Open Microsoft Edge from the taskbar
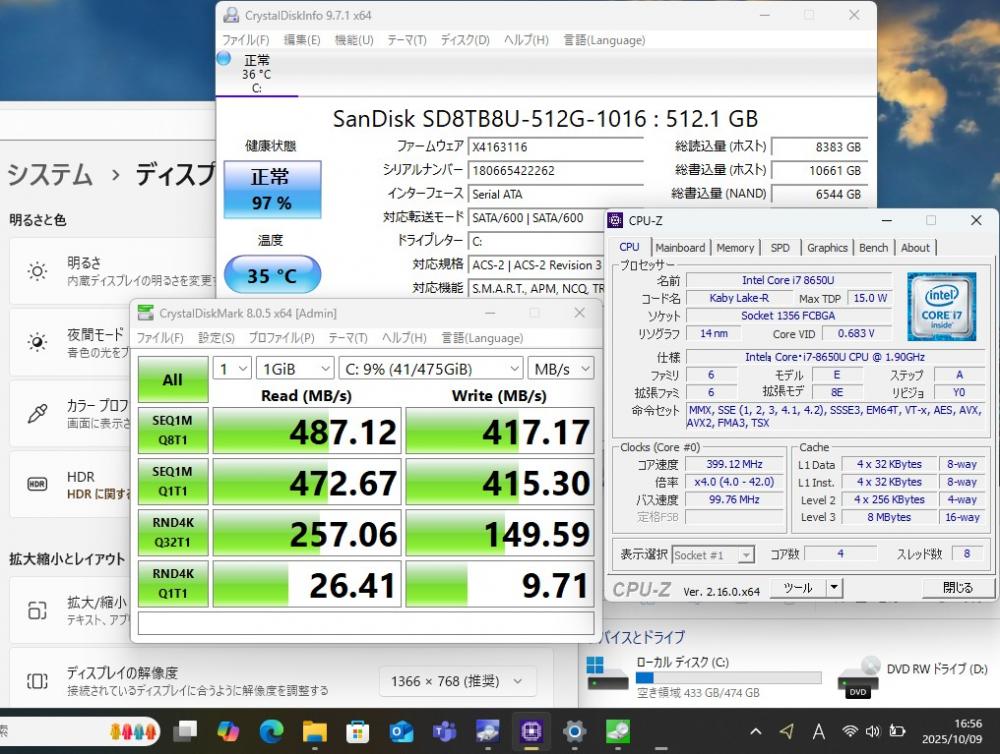1000x754 pixels. [272, 732]
